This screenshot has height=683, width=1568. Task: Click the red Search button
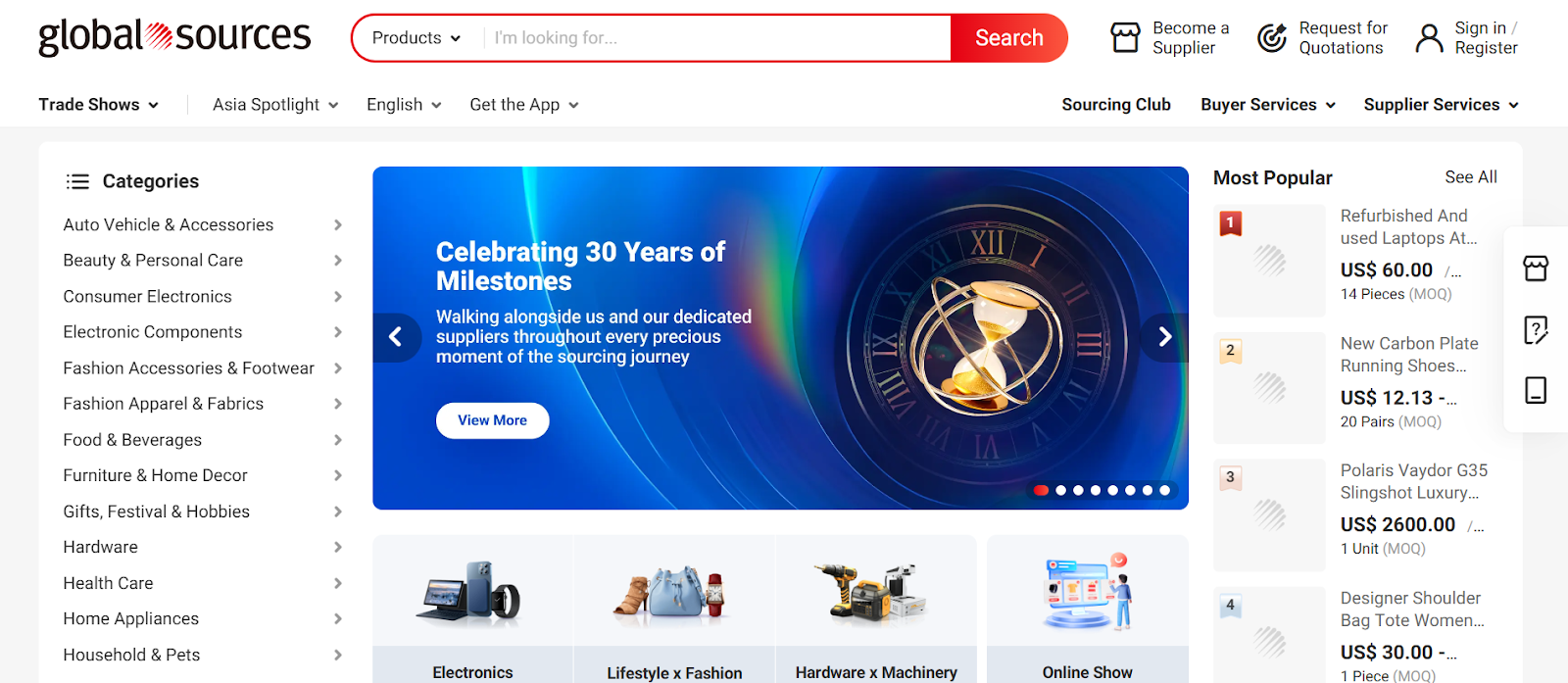[x=1009, y=38]
